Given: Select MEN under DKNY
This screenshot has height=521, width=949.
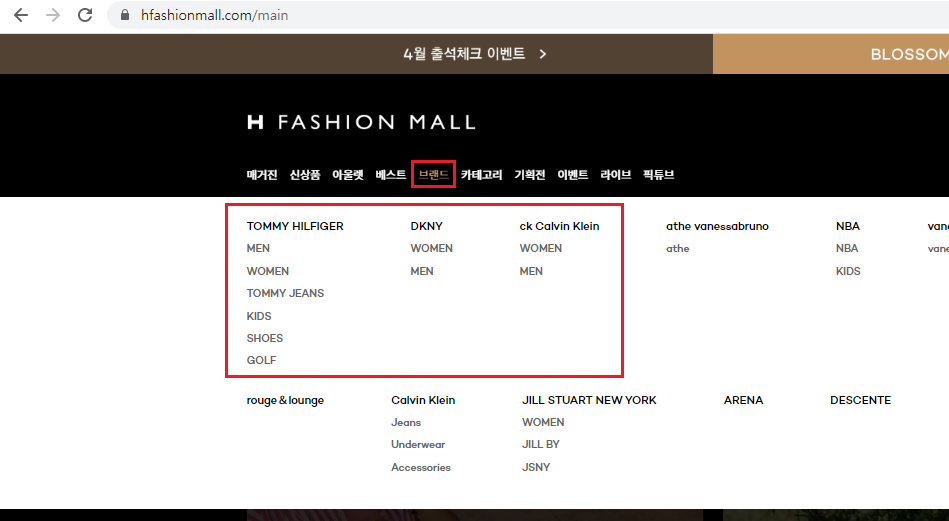Looking at the screenshot, I should coord(422,271).
